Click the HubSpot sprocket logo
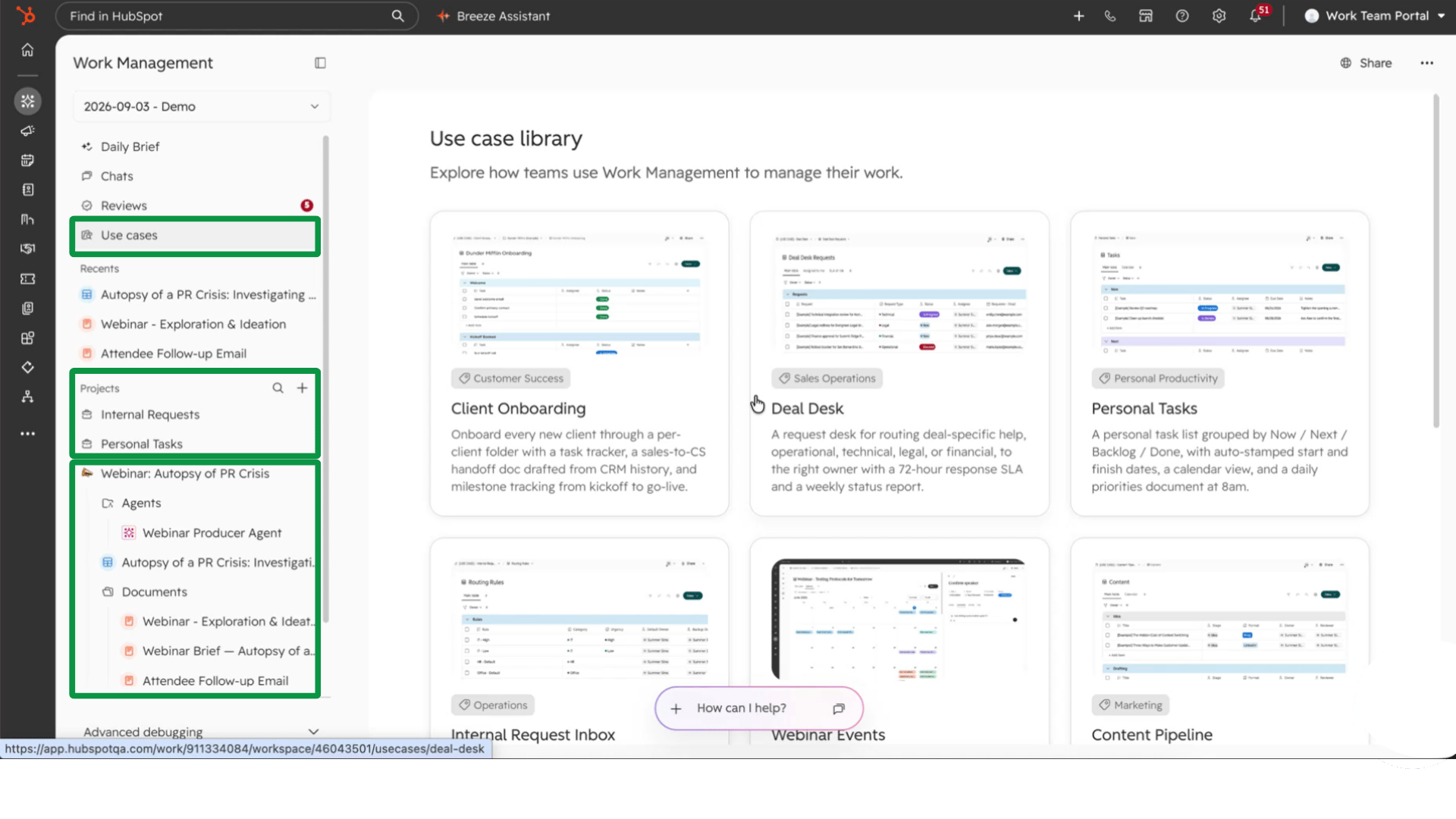 [x=27, y=15]
